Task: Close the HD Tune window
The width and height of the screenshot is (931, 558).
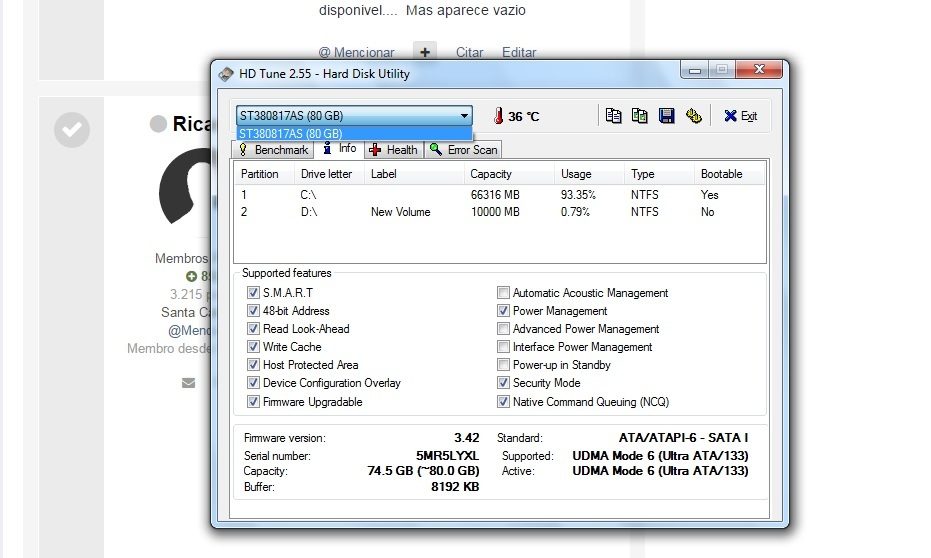Action: tap(759, 69)
